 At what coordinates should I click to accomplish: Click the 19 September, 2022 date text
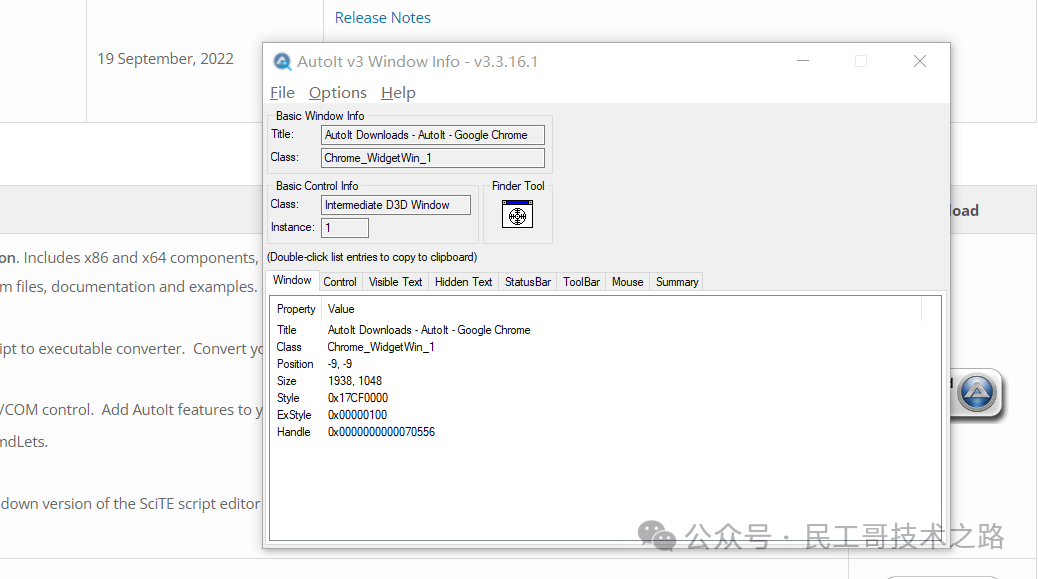[x=165, y=58]
